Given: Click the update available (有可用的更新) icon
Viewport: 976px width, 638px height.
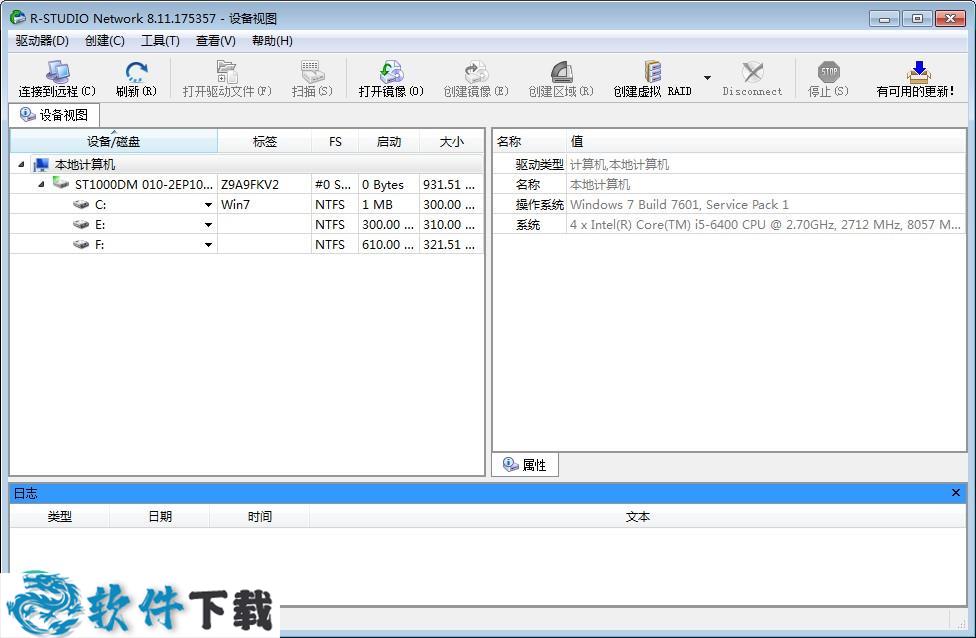Looking at the screenshot, I should 916,73.
